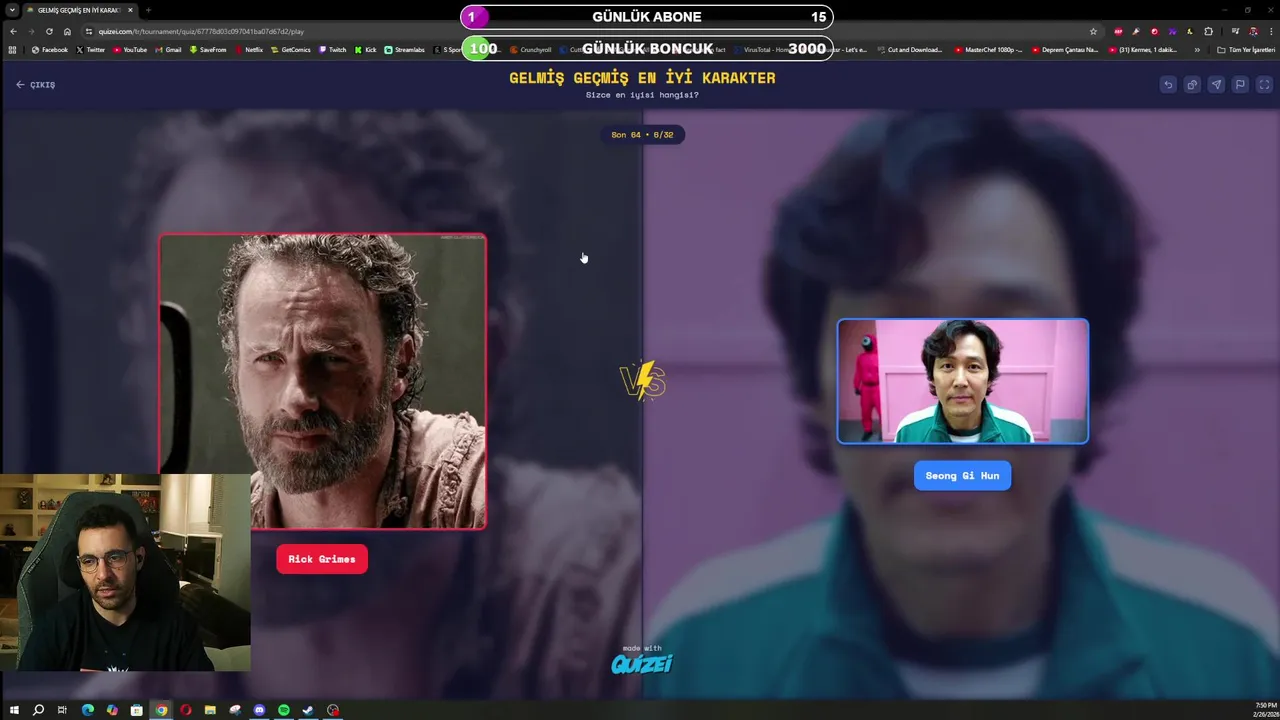1280x720 pixels.
Task: Open the browser extensions puzzle icon
Action: point(1208,31)
